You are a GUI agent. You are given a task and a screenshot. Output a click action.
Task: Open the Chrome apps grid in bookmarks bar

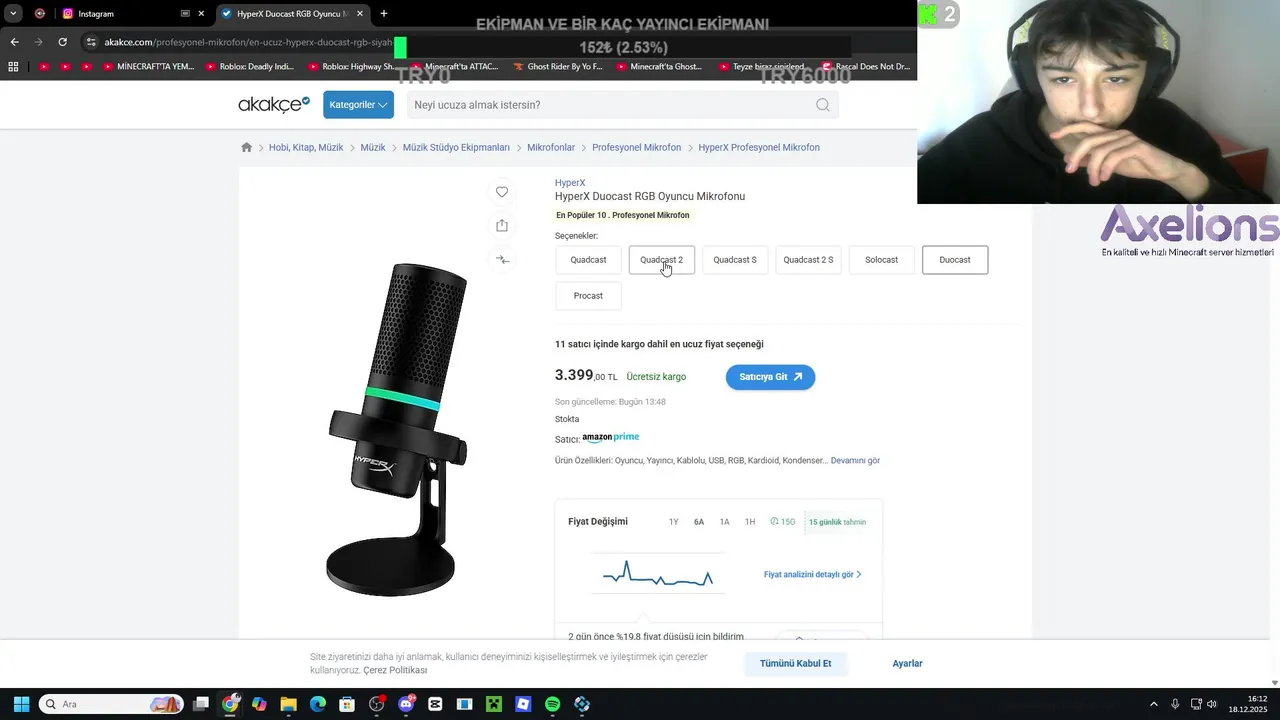pos(13,67)
